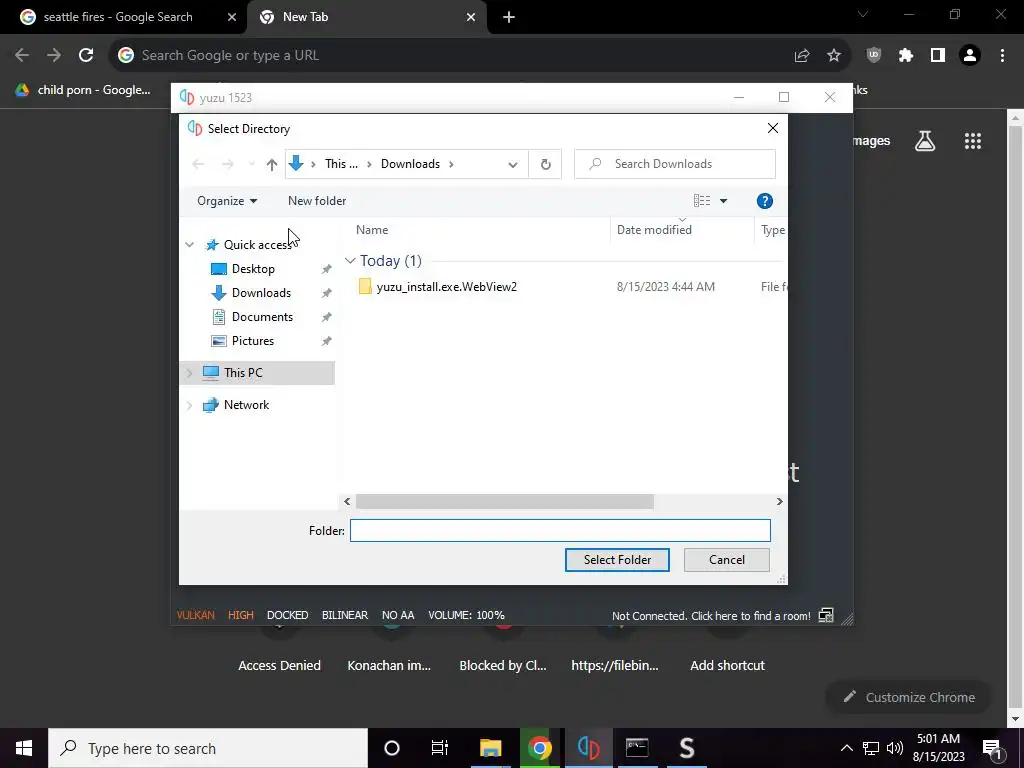Create a New folder

tap(317, 201)
